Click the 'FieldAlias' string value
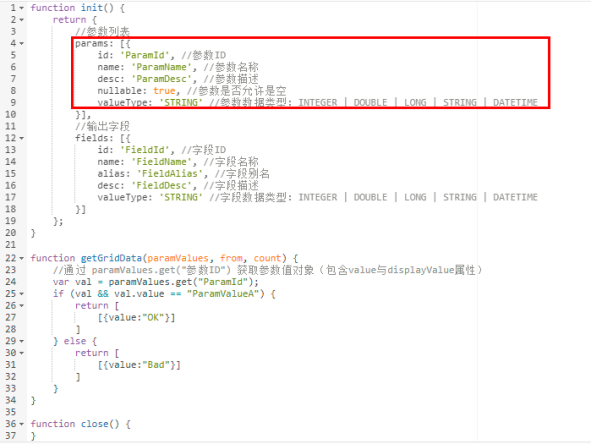This screenshot has height=444, width=591. coord(170,174)
